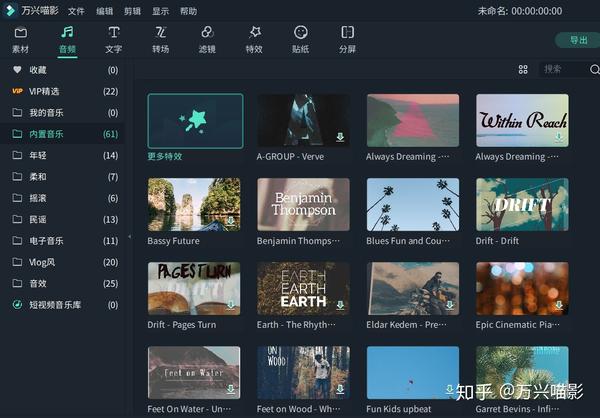This screenshot has width=600, height=418.
Task: Switch the grid view layout icon
Action: tap(523, 69)
